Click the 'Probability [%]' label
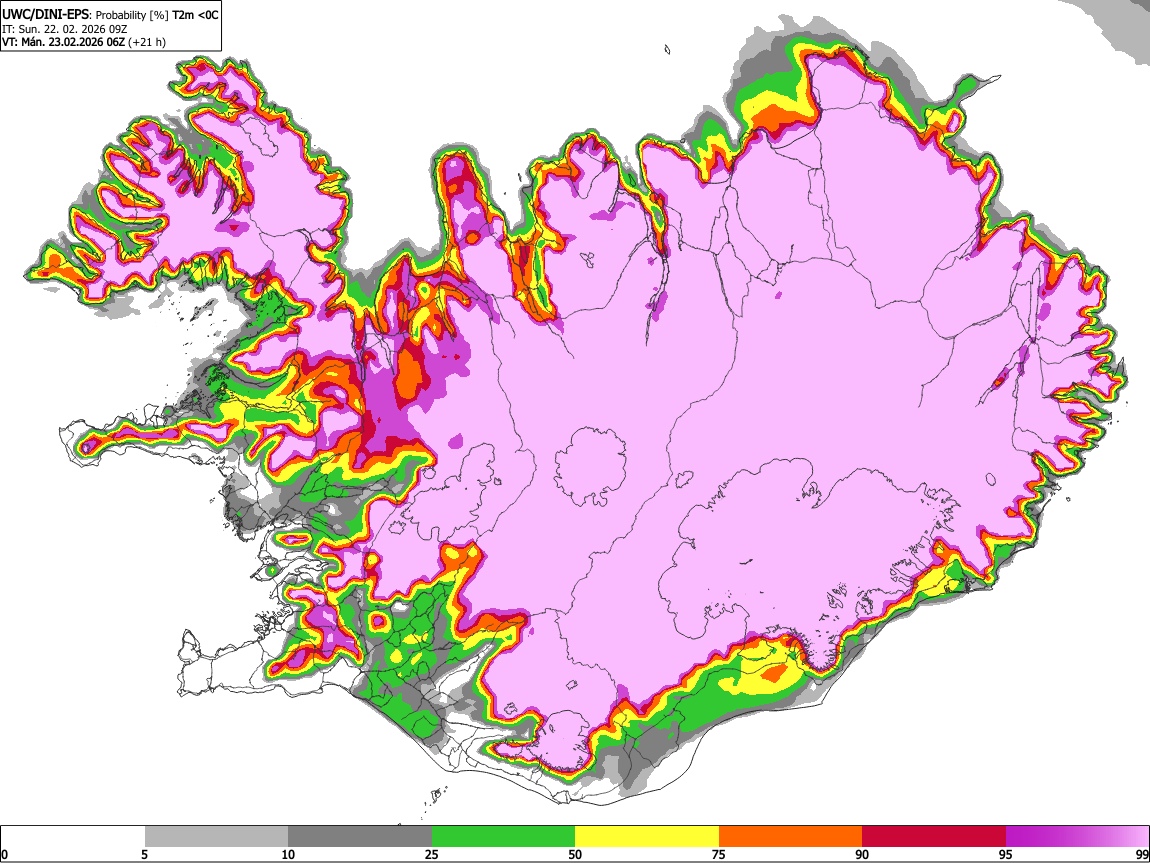The image size is (1150, 863). 132,15
